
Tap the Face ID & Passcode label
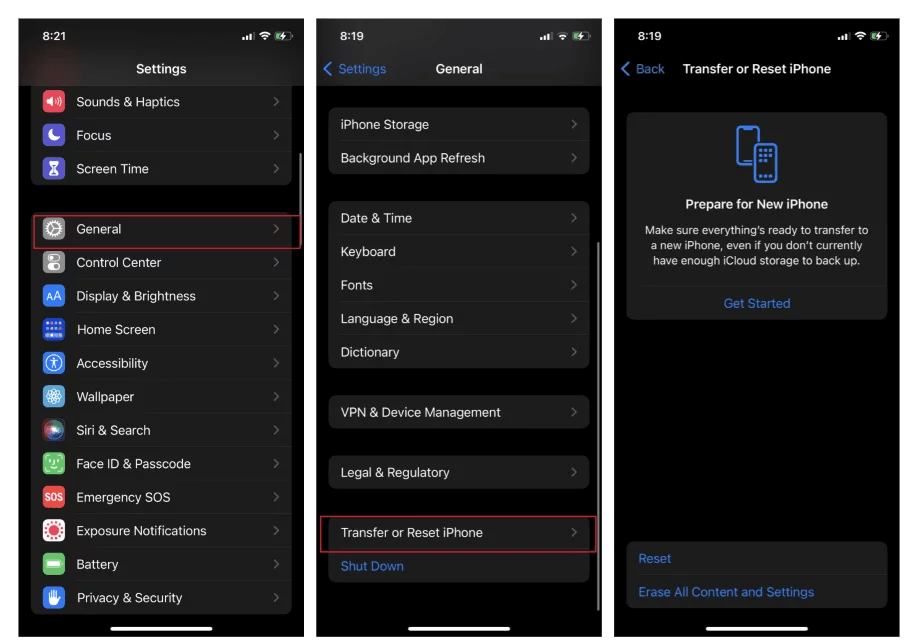click(x=133, y=463)
